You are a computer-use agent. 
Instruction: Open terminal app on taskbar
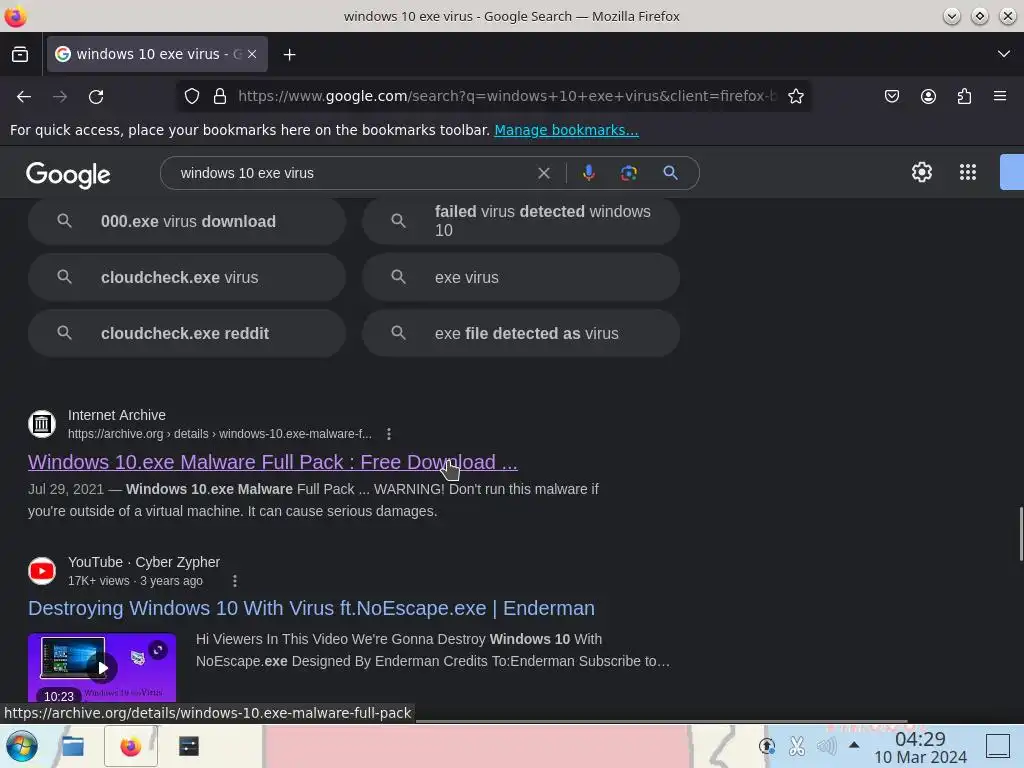189,746
